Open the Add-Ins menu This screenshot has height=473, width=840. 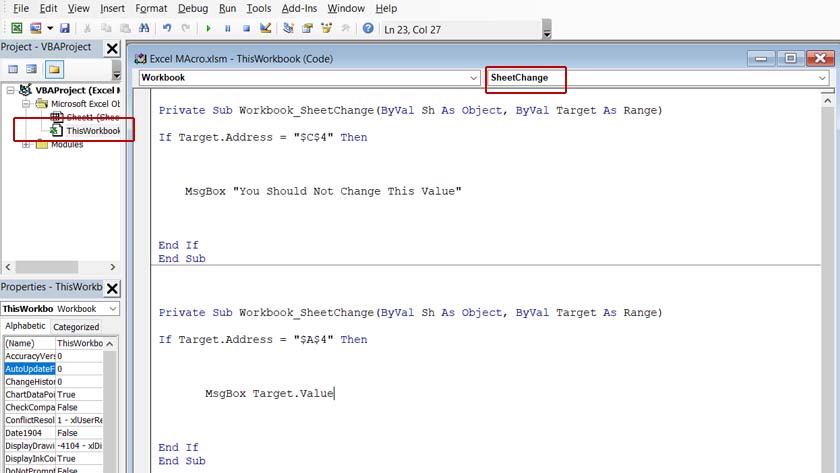(299, 9)
